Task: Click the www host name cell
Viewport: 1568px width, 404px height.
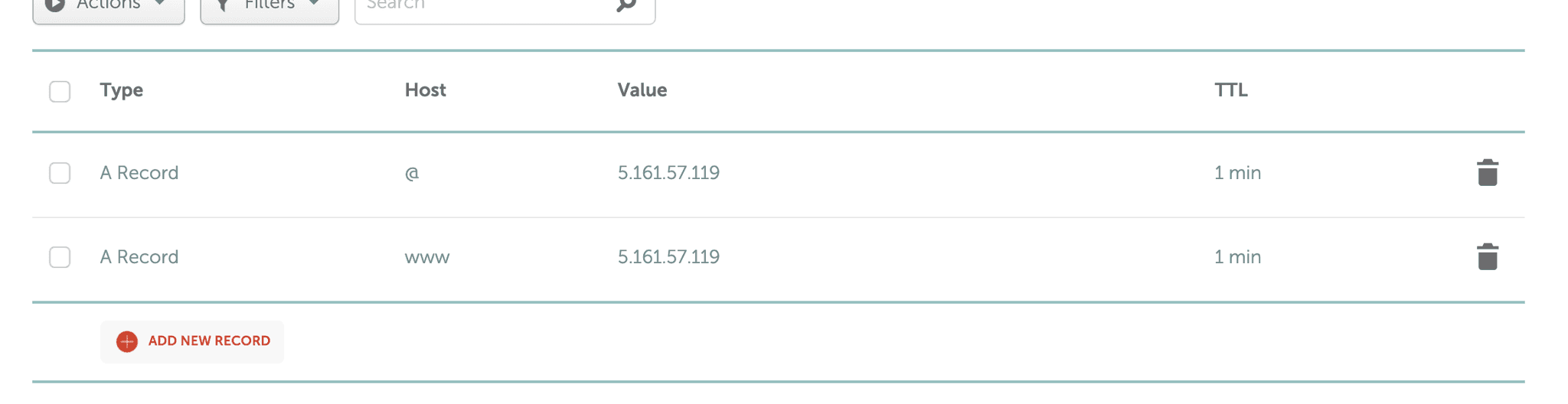Action: [x=426, y=257]
